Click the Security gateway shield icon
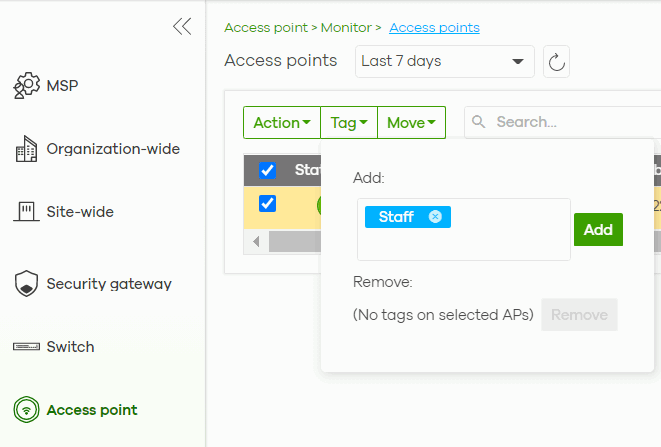Image resolution: width=661 pixels, height=447 pixels. [26, 284]
